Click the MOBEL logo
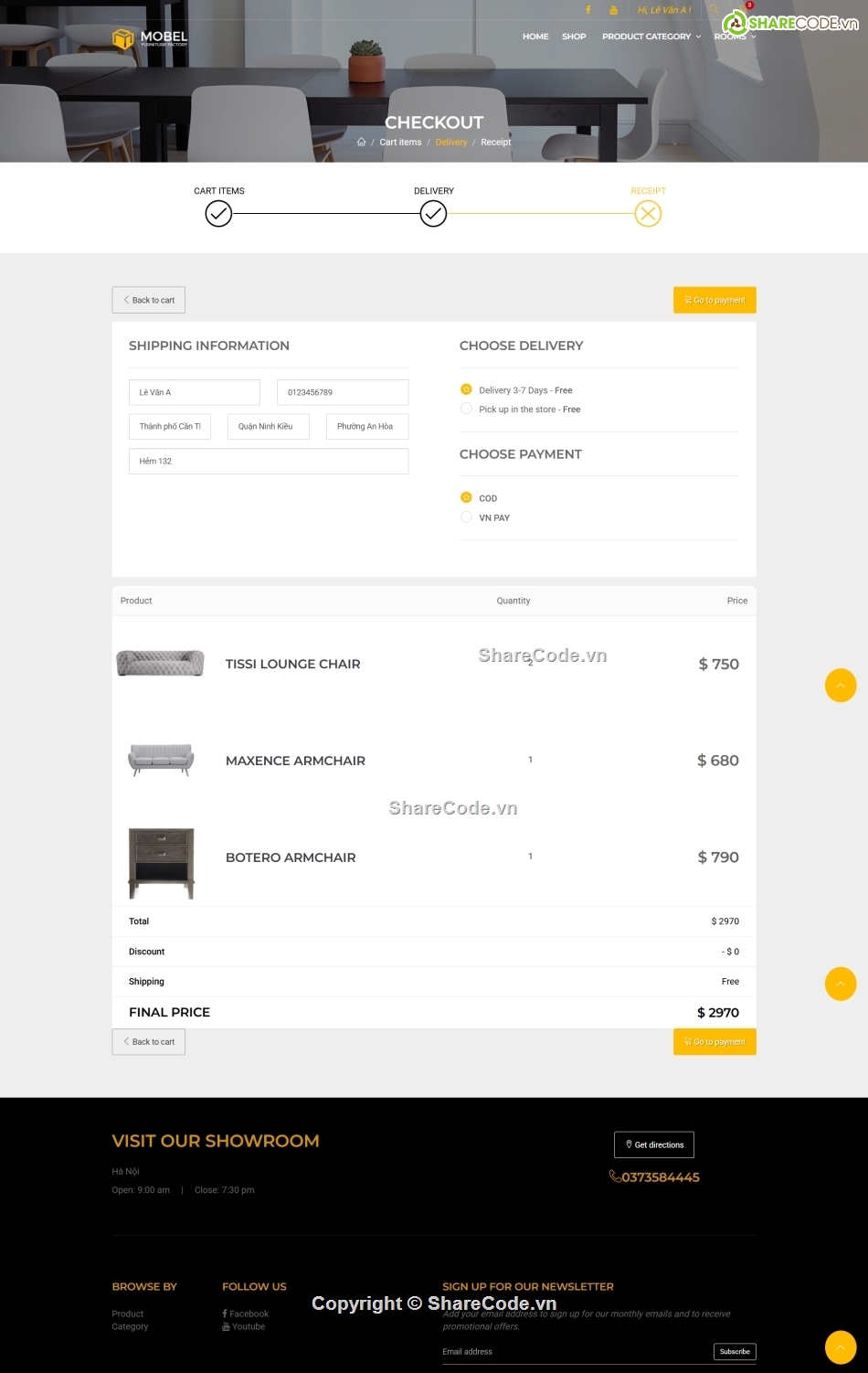Viewport: 868px width, 1373px height. pos(150,37)
